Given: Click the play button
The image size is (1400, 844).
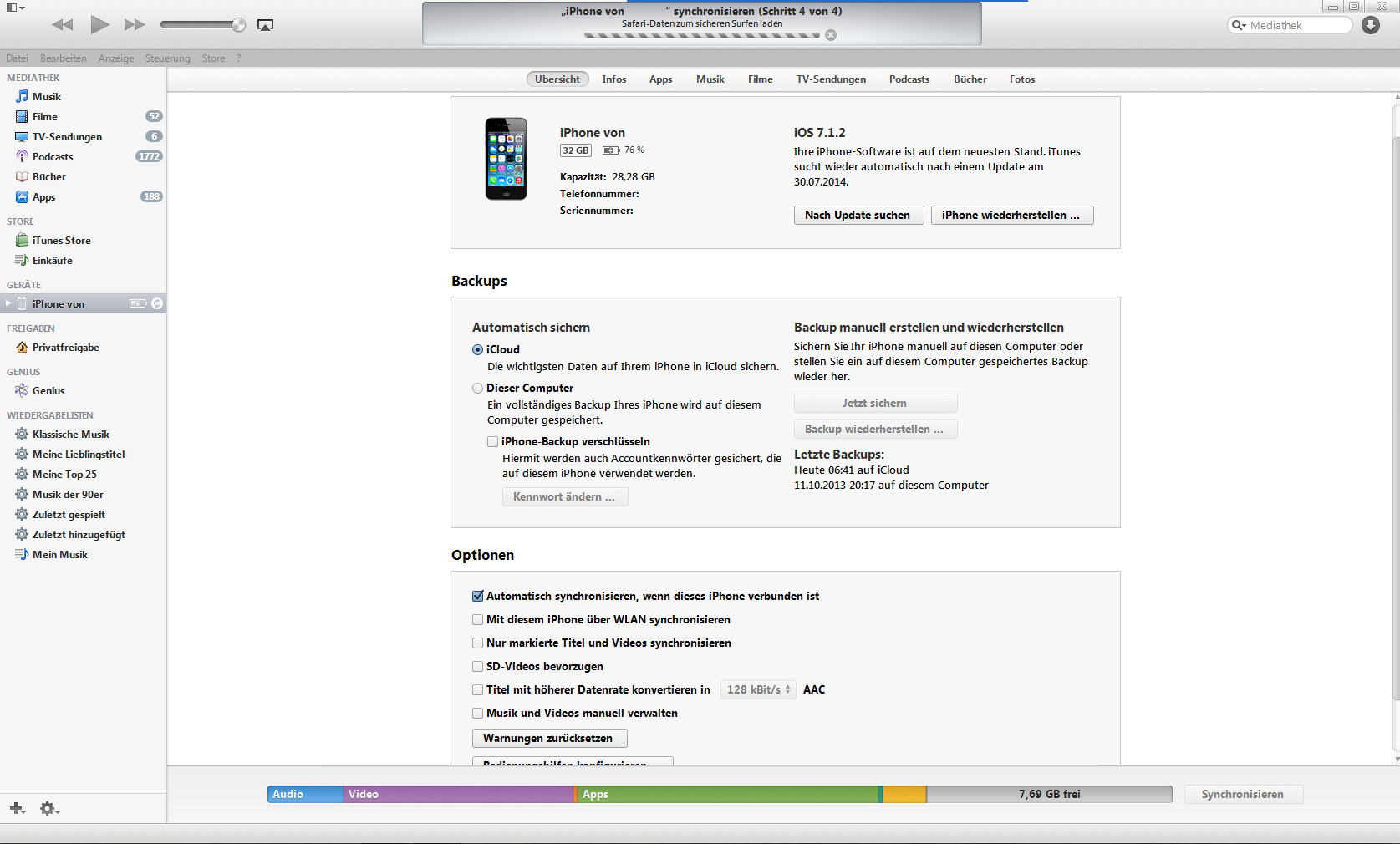Looking at the screenshot, I should click(99, 25).
